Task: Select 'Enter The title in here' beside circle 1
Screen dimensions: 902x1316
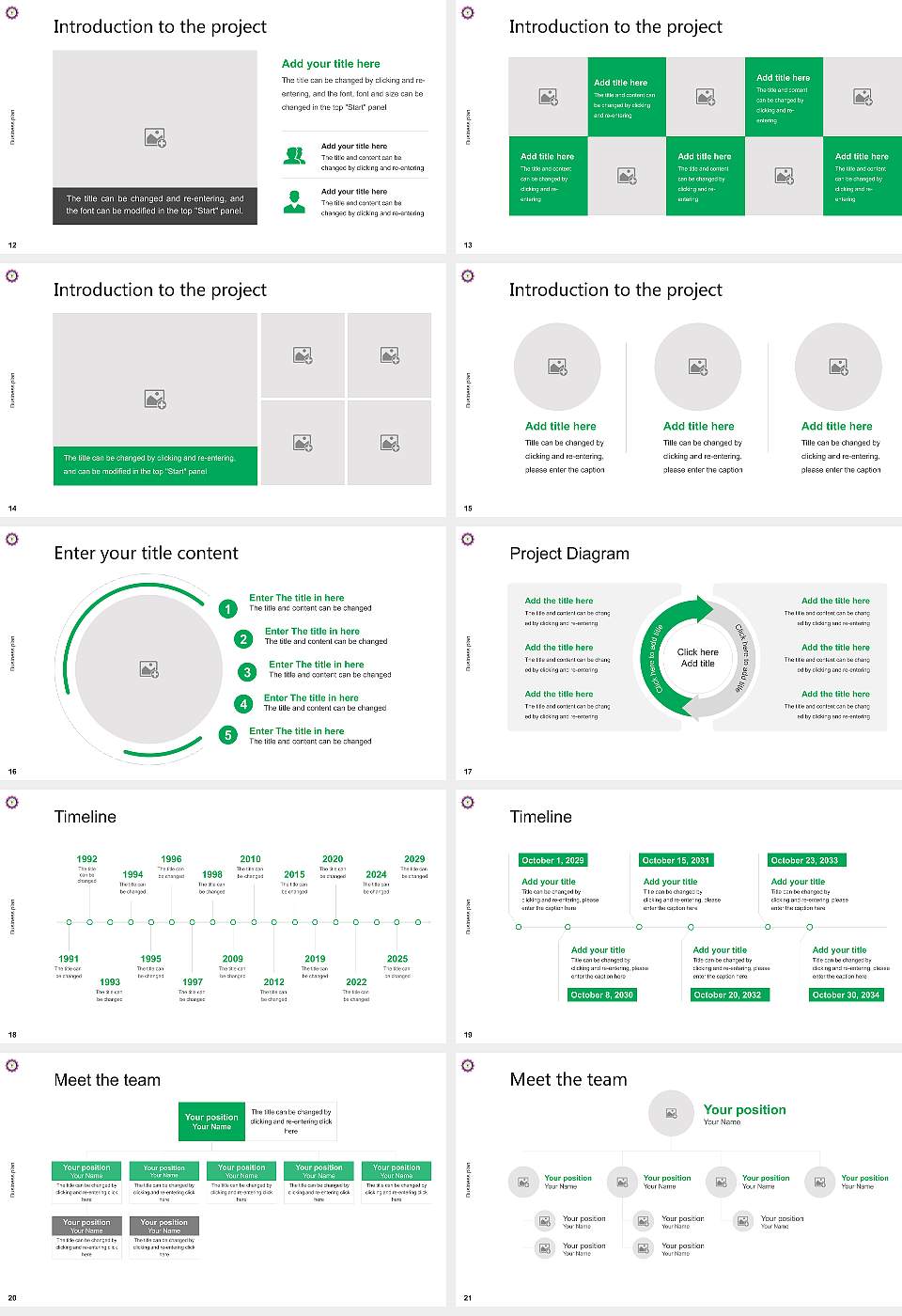Action: (295, 598)
